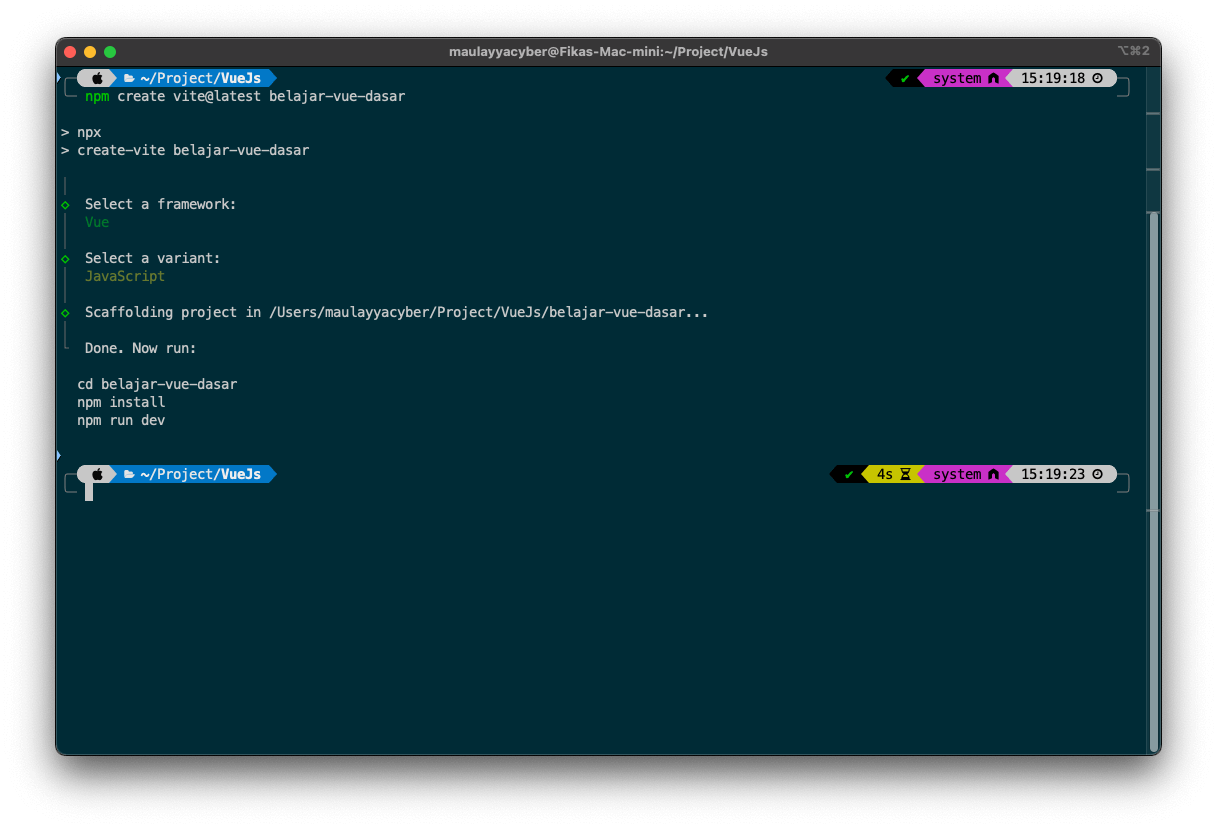This screenshot has height=829, width=1217.
Task: Click the 'Select a framework:' prompt text
Action: tap(161, 204)
